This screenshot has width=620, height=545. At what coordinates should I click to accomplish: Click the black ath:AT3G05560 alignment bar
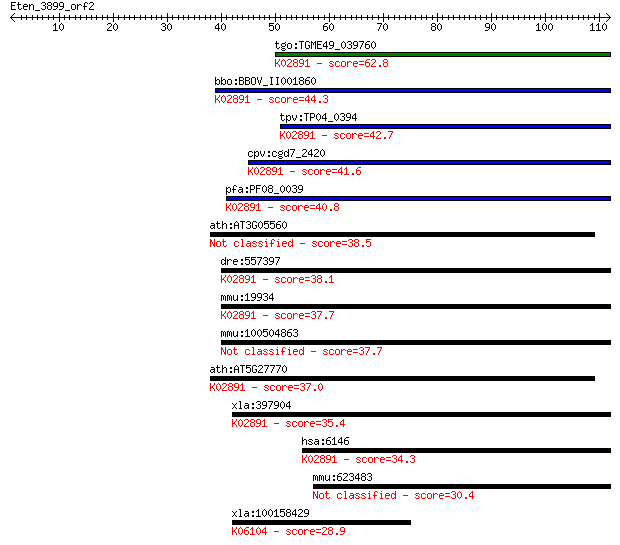[402, 235]
